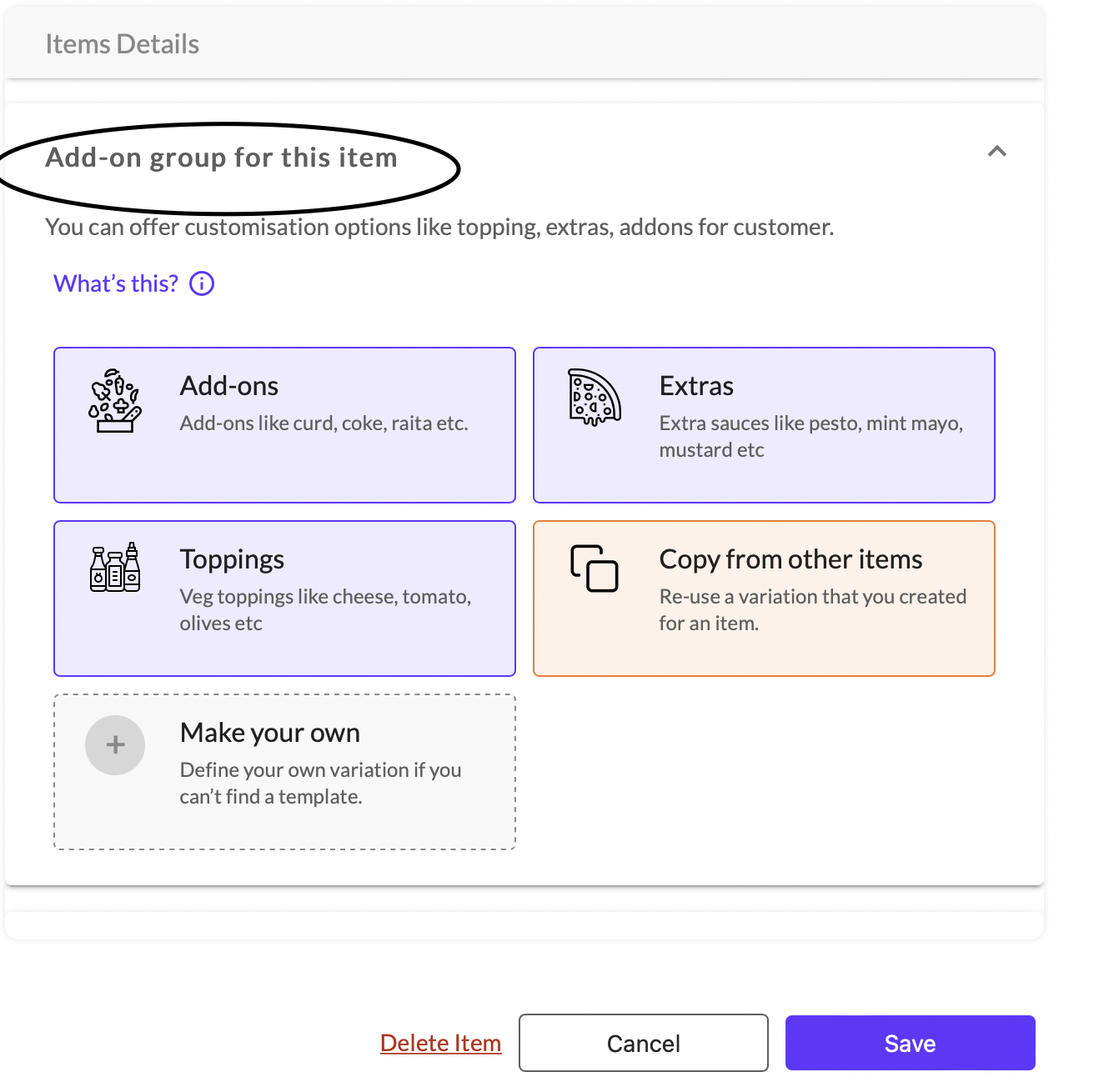Select the Make your own title
This screenshot has height=1092, width=1119.
click(270, 733)
